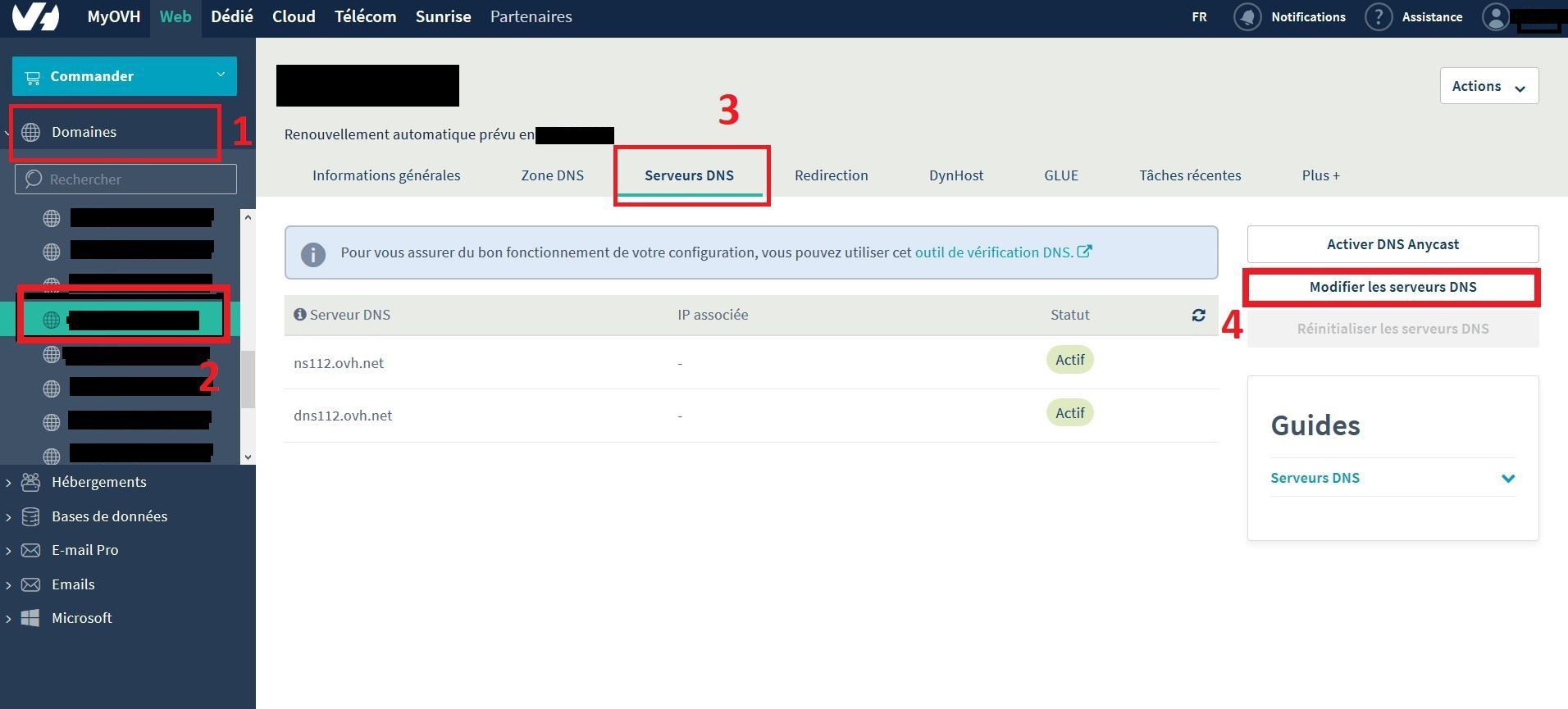Click the domain list scrollbar thumb

pyautogui.click(x=248, y=379)
